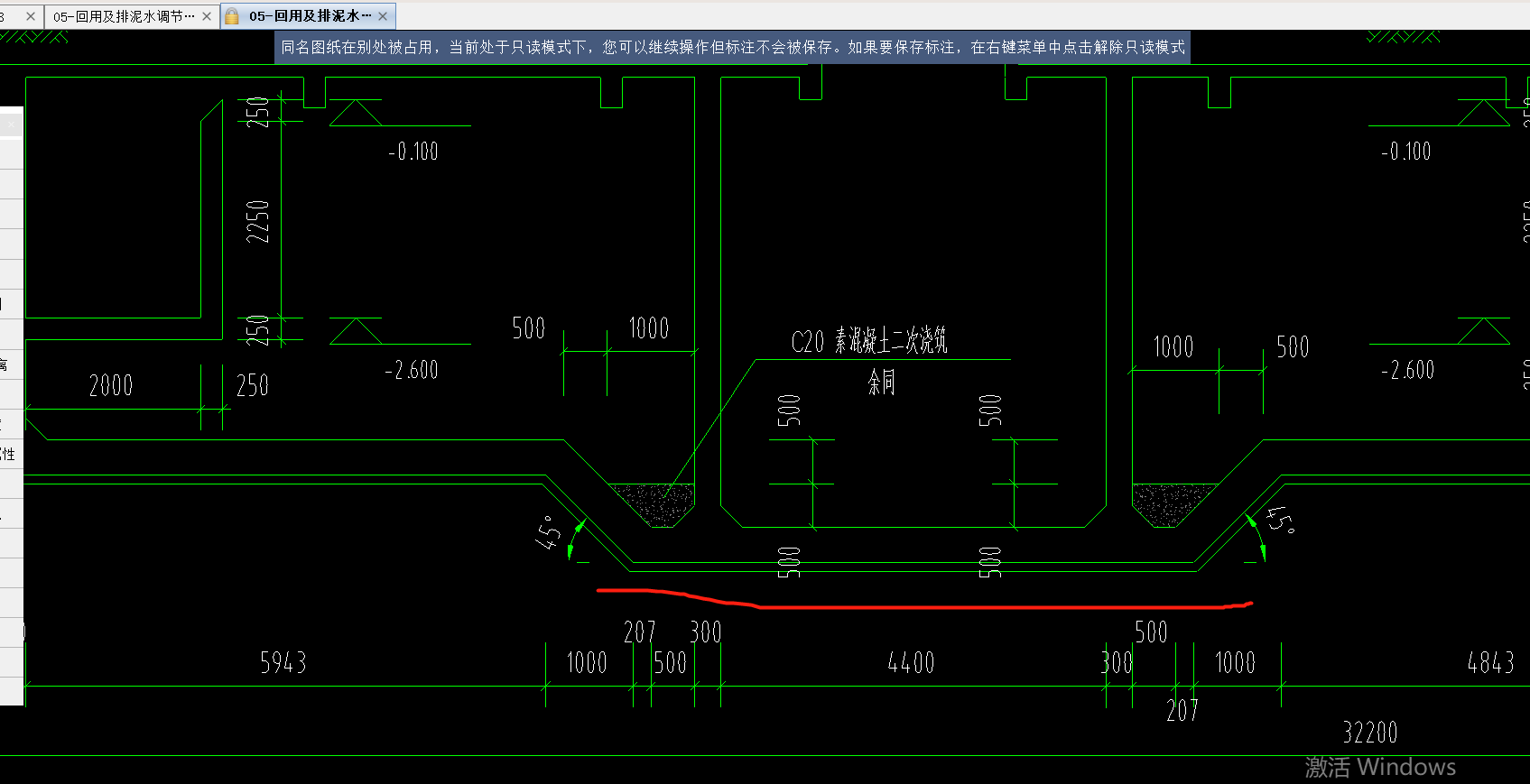Select the 余同 note under the C20 label
The image size is (1530, 784).
coord(881,382)
